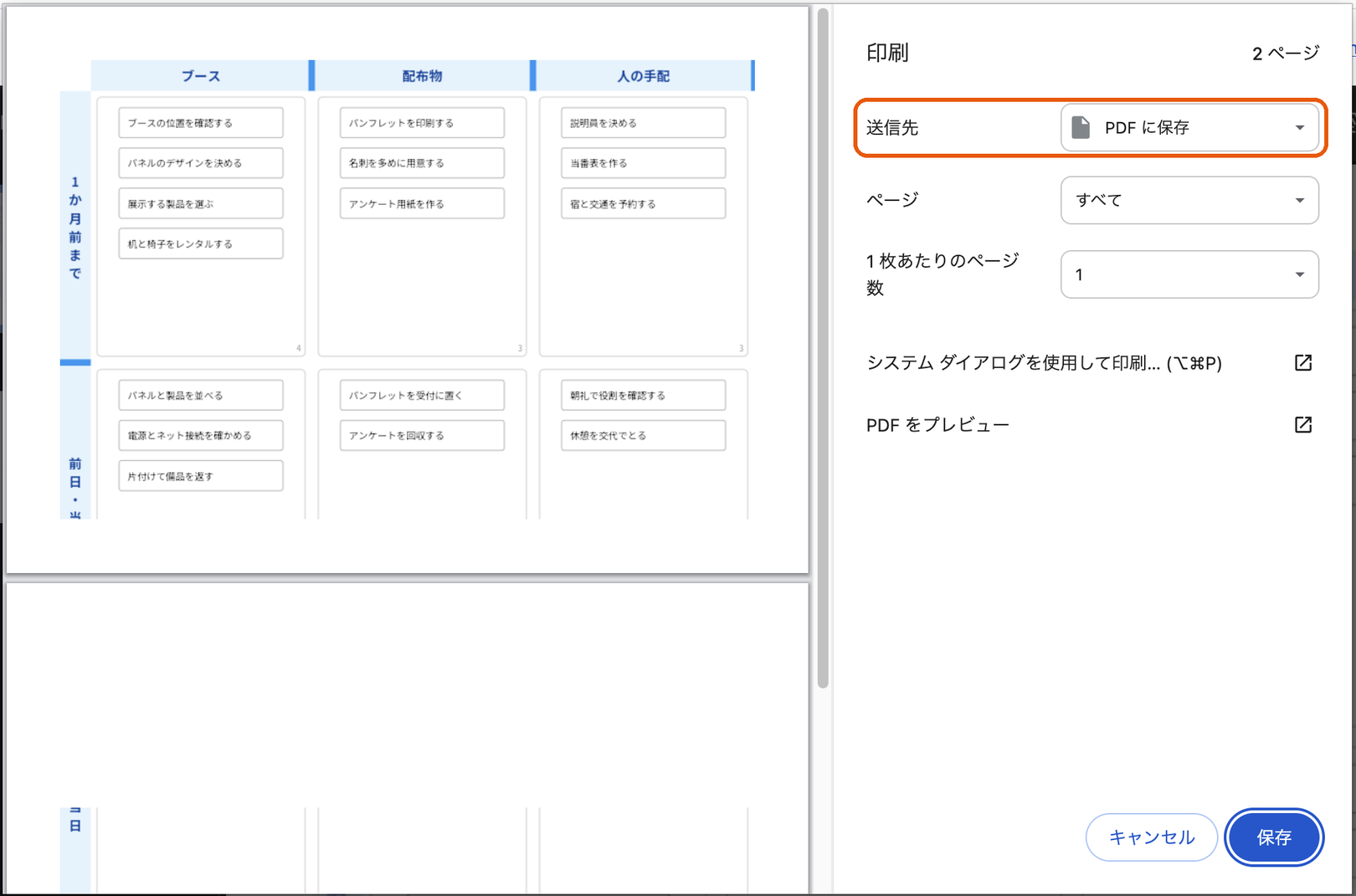Image resolution: width=1356 pixels, height=896 pixels.
Task: Click card 展示する製品を選ぶ
Action: tap(201, 203)
